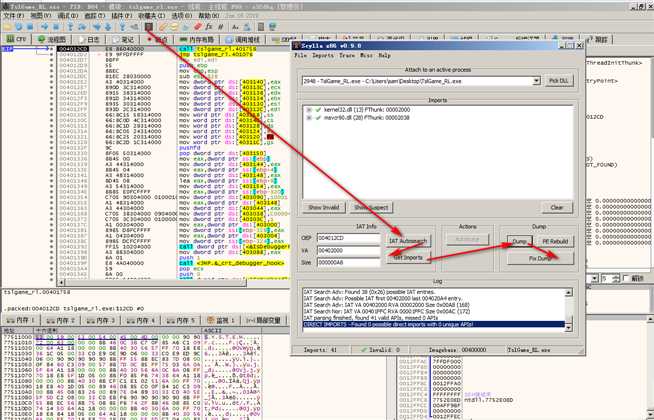The height and width of the screenshot is (420, 654).
Task: Click the Show Suspect button
Action: [371, 207]
